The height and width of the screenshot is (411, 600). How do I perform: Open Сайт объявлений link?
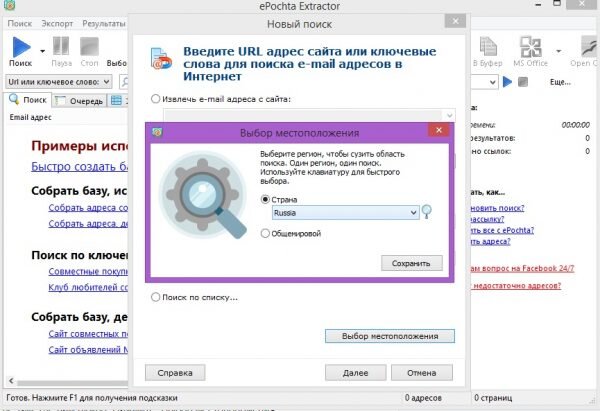(x=88, y=349)
